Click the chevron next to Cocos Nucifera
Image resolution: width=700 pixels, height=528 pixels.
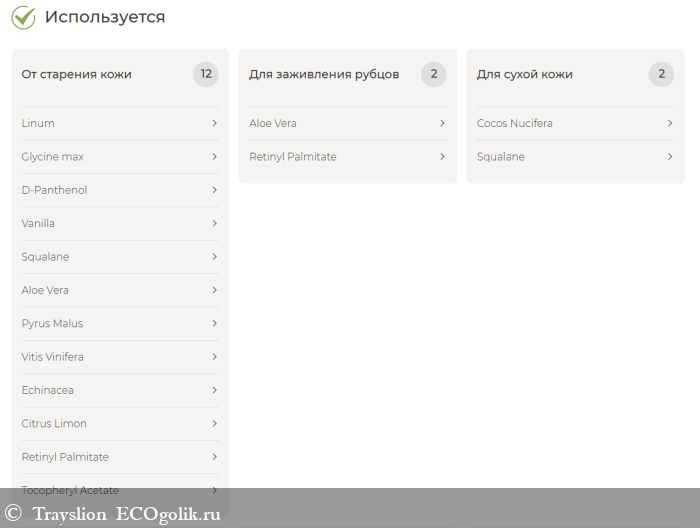pyautogui.click(x=670, y=123)
